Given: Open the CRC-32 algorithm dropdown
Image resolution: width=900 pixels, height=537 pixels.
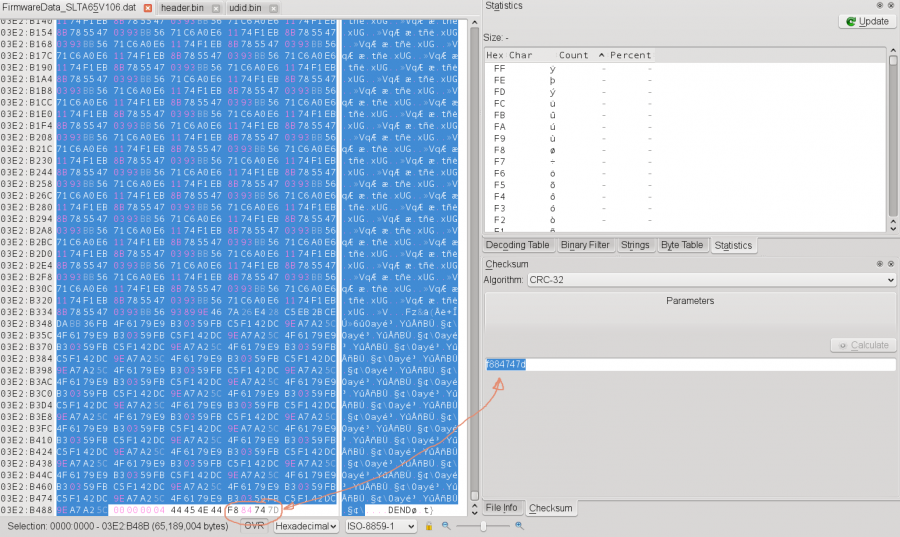Looking at the screenshot, I should [711, 280].
